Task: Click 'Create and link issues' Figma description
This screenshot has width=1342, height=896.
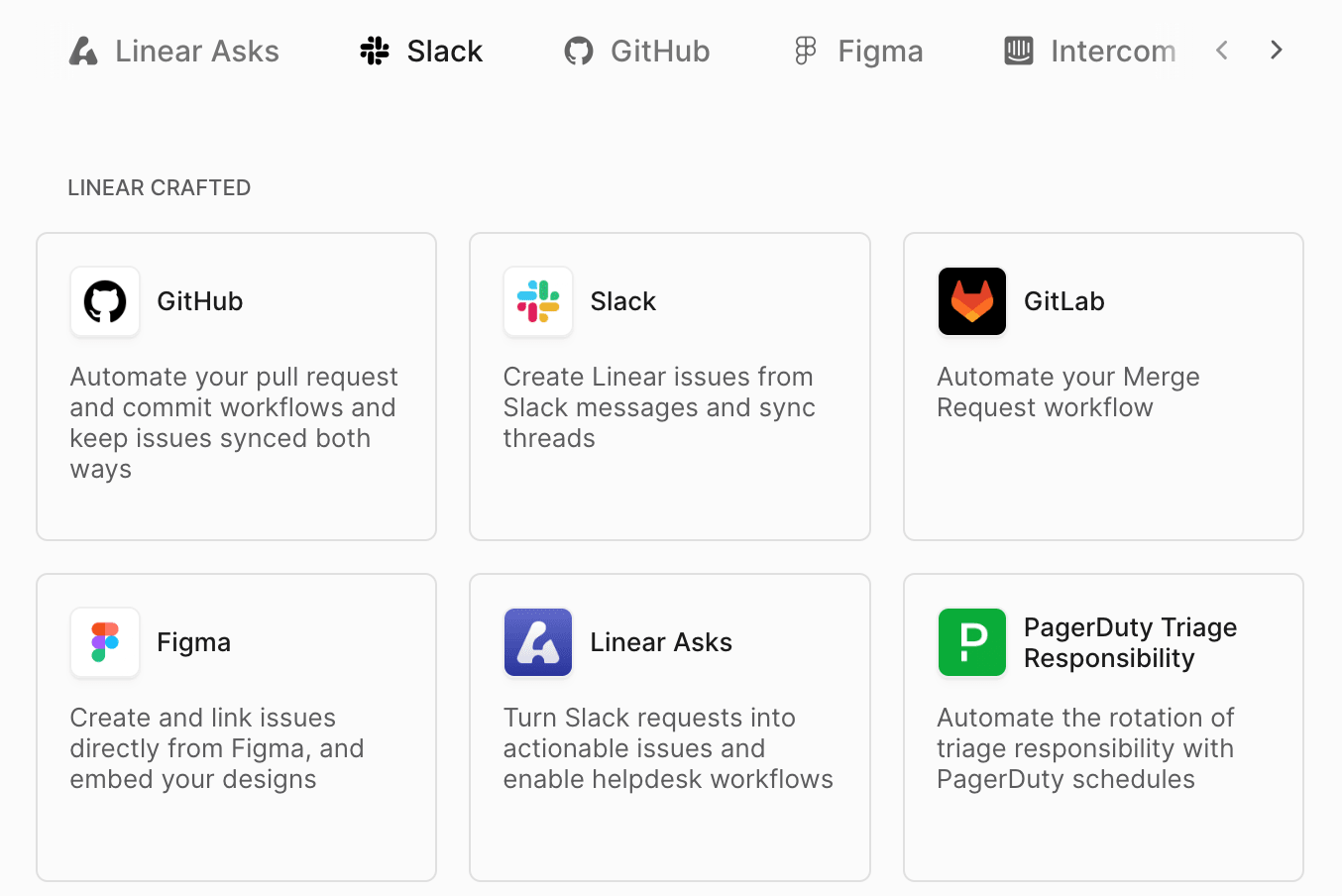Action: [x=217, y=748]
